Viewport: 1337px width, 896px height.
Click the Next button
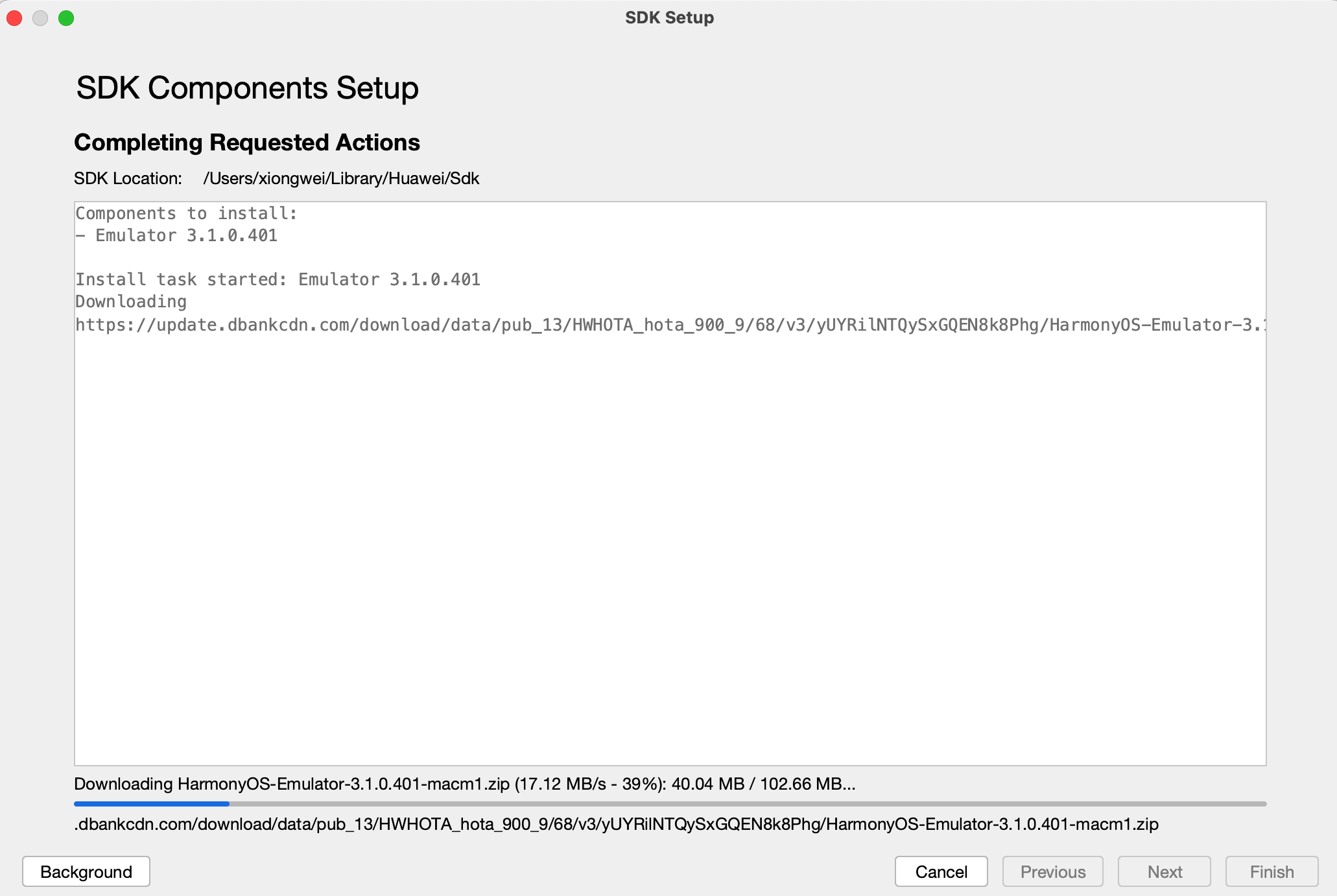pos(1164,871)
